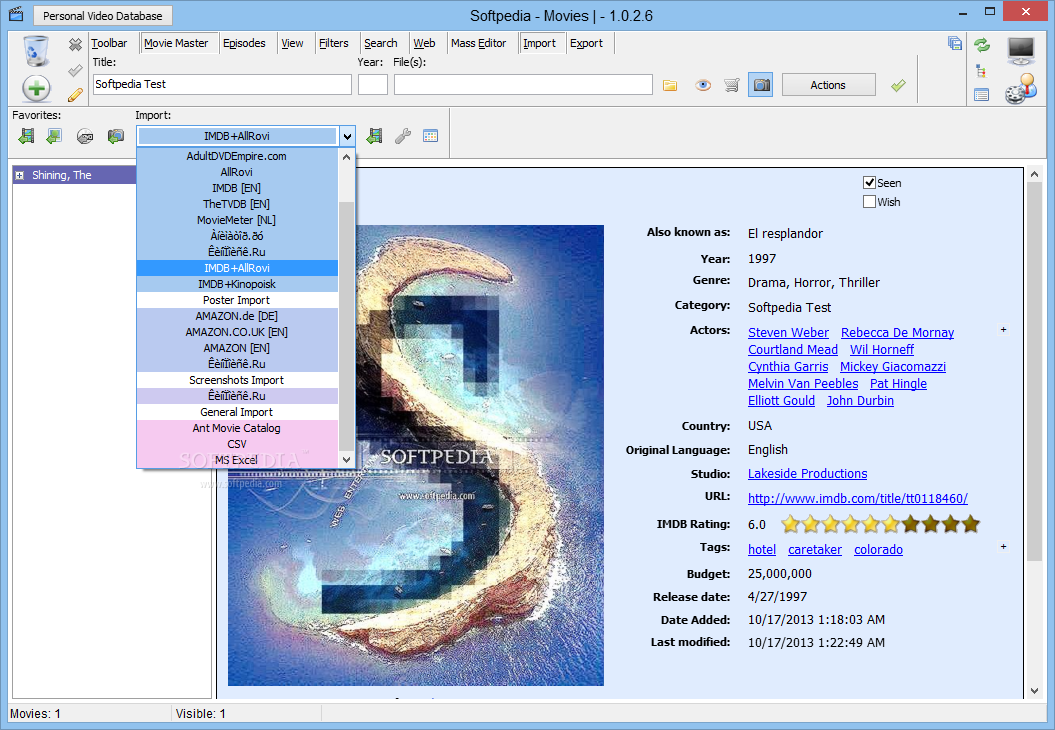Select MovieMeter [NL] option
Image resolution: width=1055 pixels, height=730 pixels.
(x=237, y=220)
